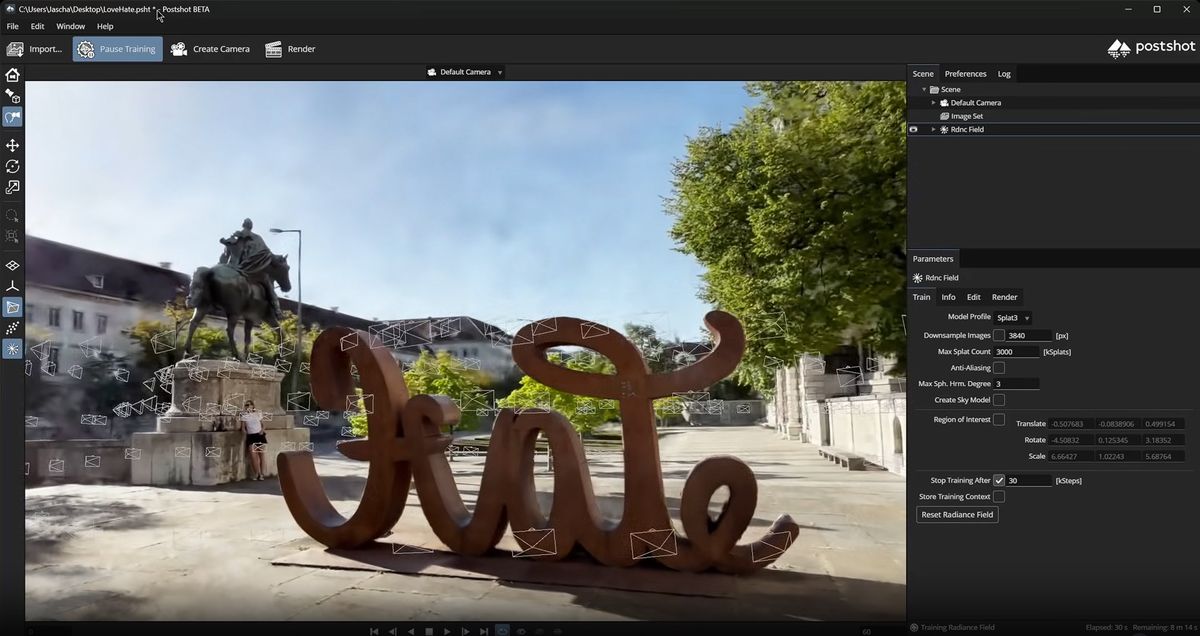1200x636 pixels.
Task: Switch to the Log tab
Action: click(1004, 74)
